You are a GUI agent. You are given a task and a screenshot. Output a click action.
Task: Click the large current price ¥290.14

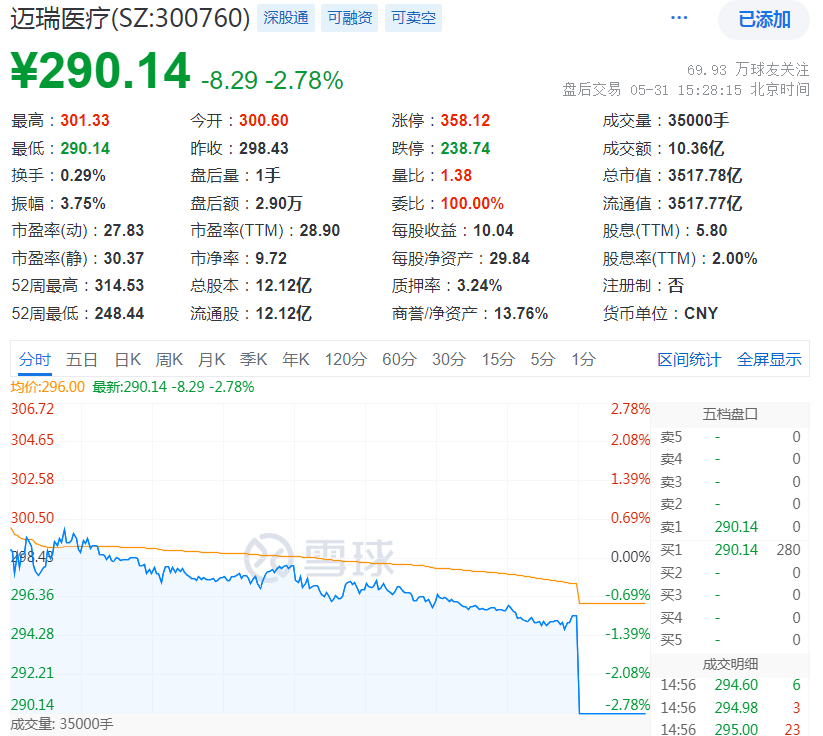(100, 71)
